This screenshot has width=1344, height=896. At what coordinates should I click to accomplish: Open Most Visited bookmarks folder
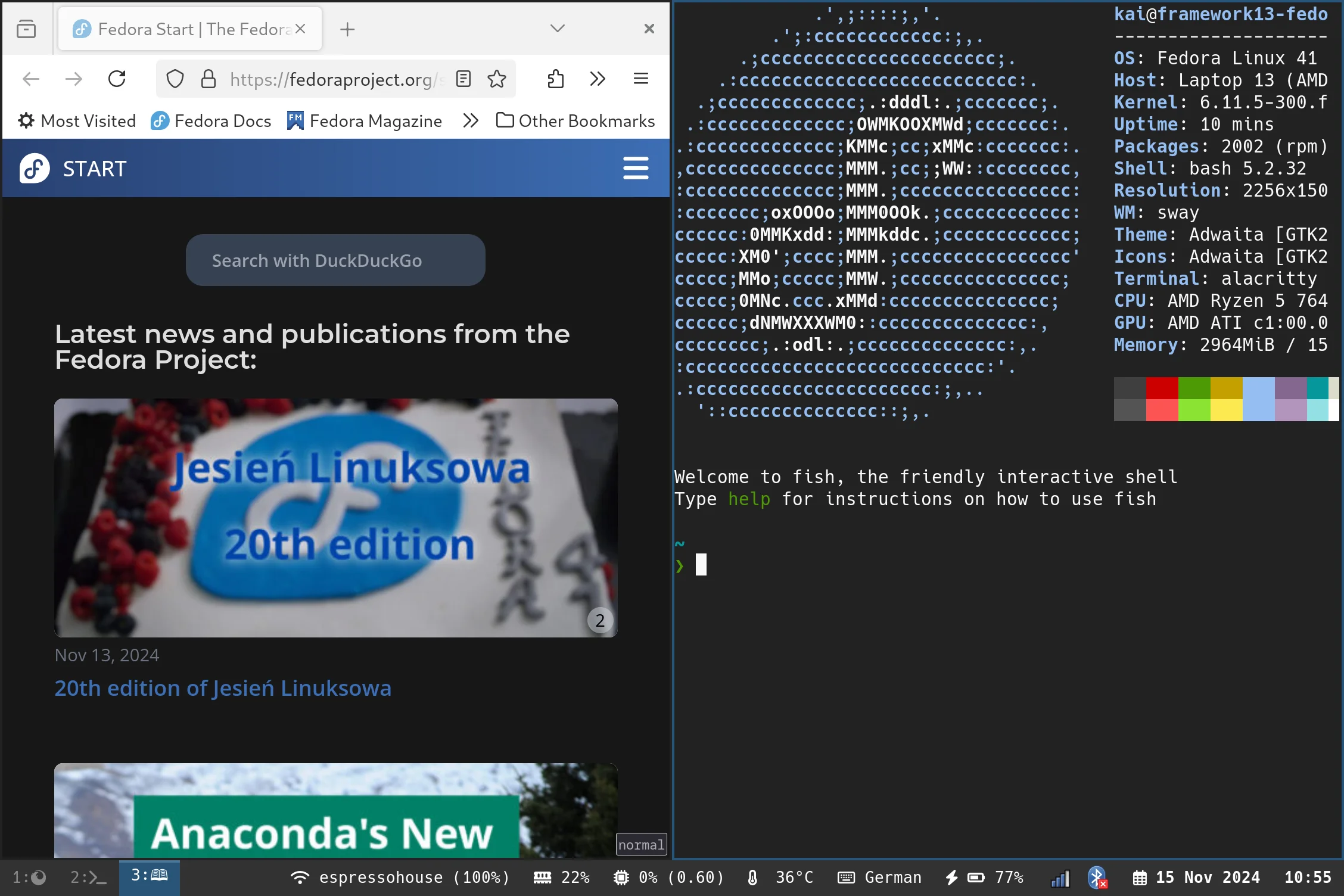point(77,121)
